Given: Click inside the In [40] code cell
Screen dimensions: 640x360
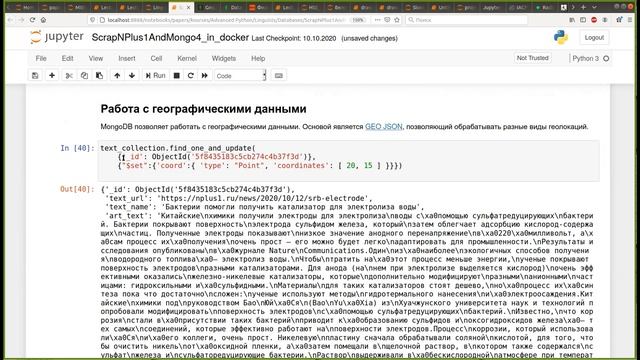Looking at the screenshot, I should 348,160.
